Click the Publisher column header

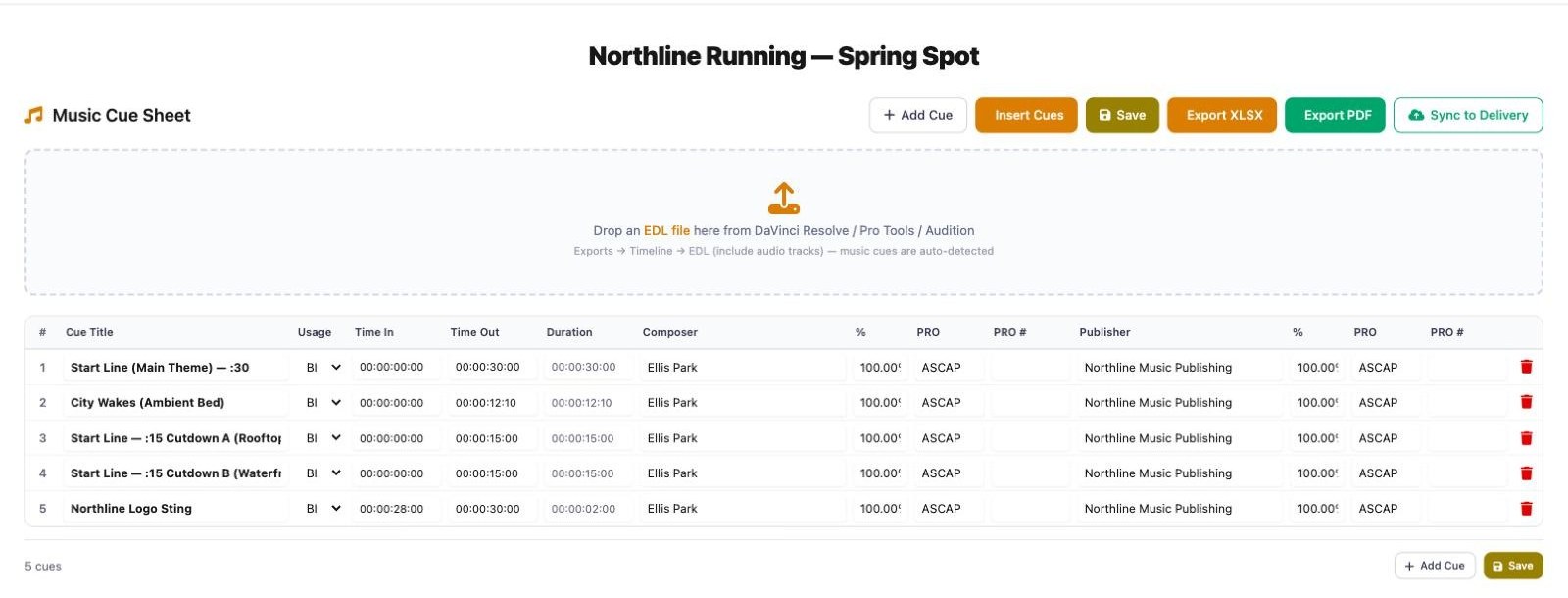tap(1104, 332)
